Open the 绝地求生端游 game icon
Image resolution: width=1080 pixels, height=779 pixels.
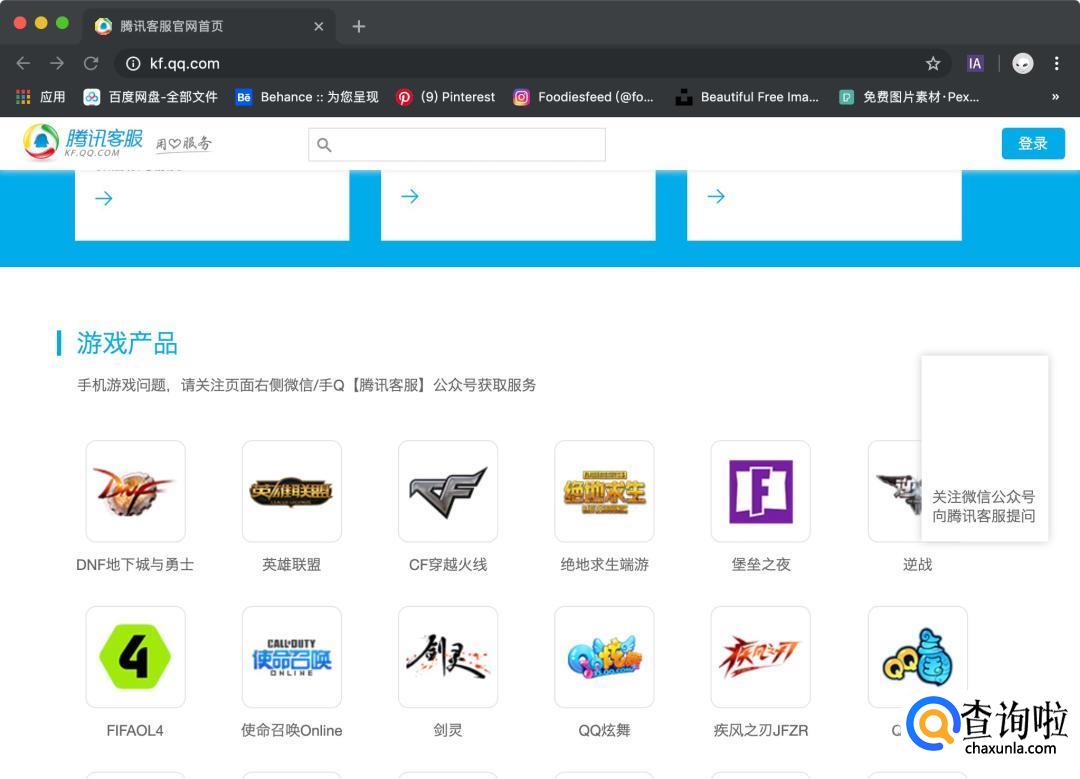click(x=604, y=491)
